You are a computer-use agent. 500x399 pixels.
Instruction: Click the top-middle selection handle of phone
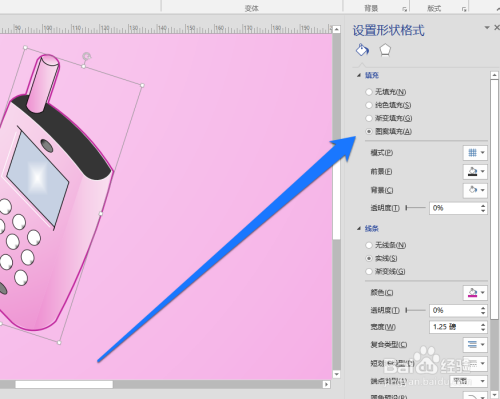(84, 67)
